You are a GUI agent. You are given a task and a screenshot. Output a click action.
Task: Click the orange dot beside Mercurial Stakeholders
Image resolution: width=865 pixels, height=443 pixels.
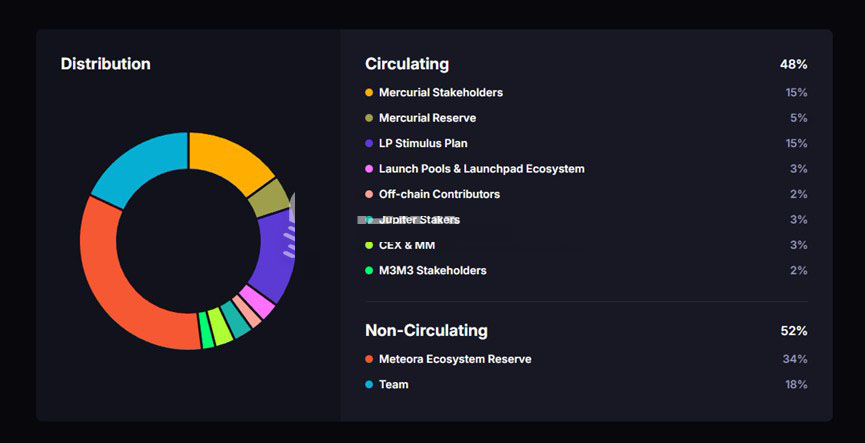tap(369, 93)
